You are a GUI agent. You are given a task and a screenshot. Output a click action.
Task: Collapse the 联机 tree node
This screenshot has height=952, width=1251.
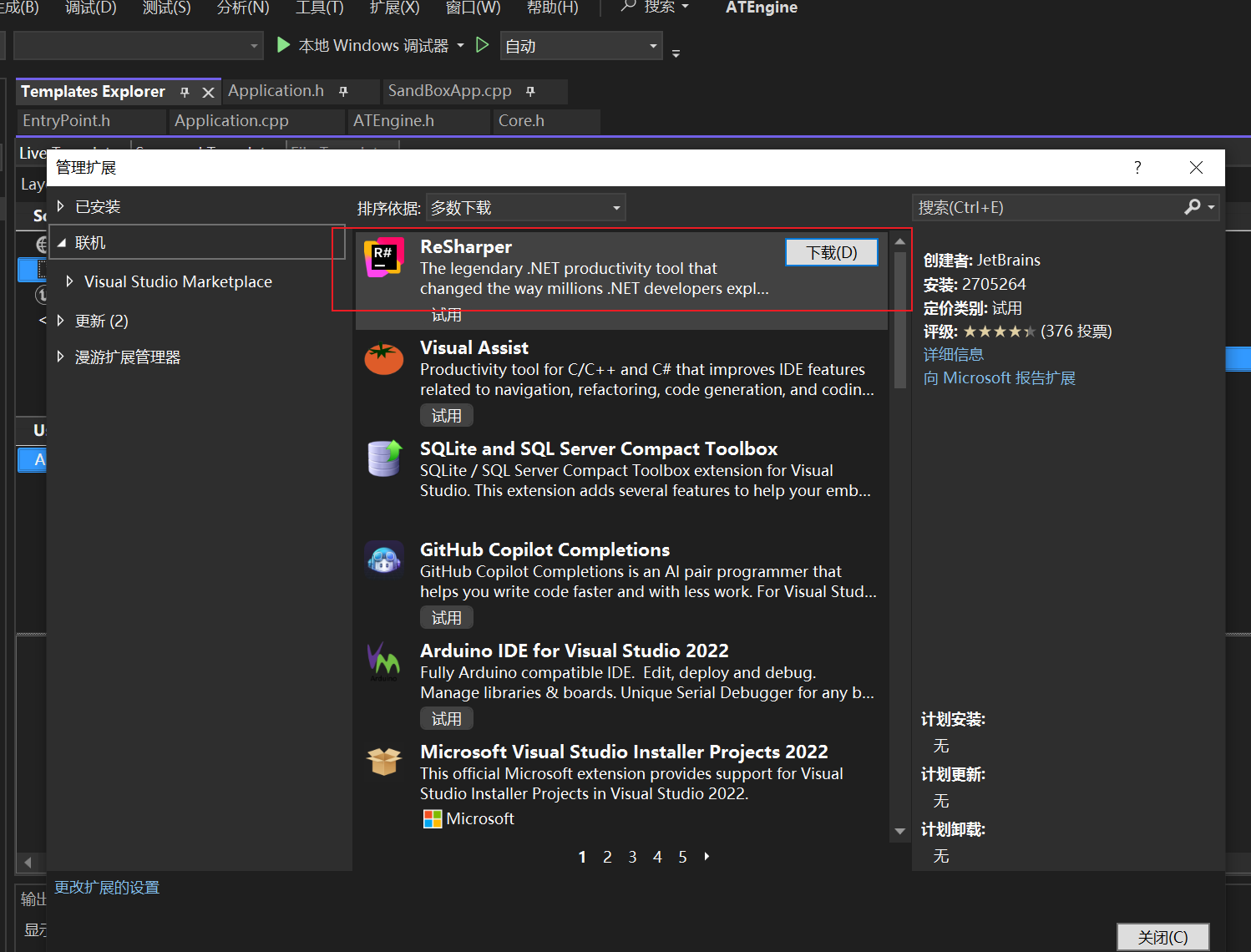click(60, 243)
